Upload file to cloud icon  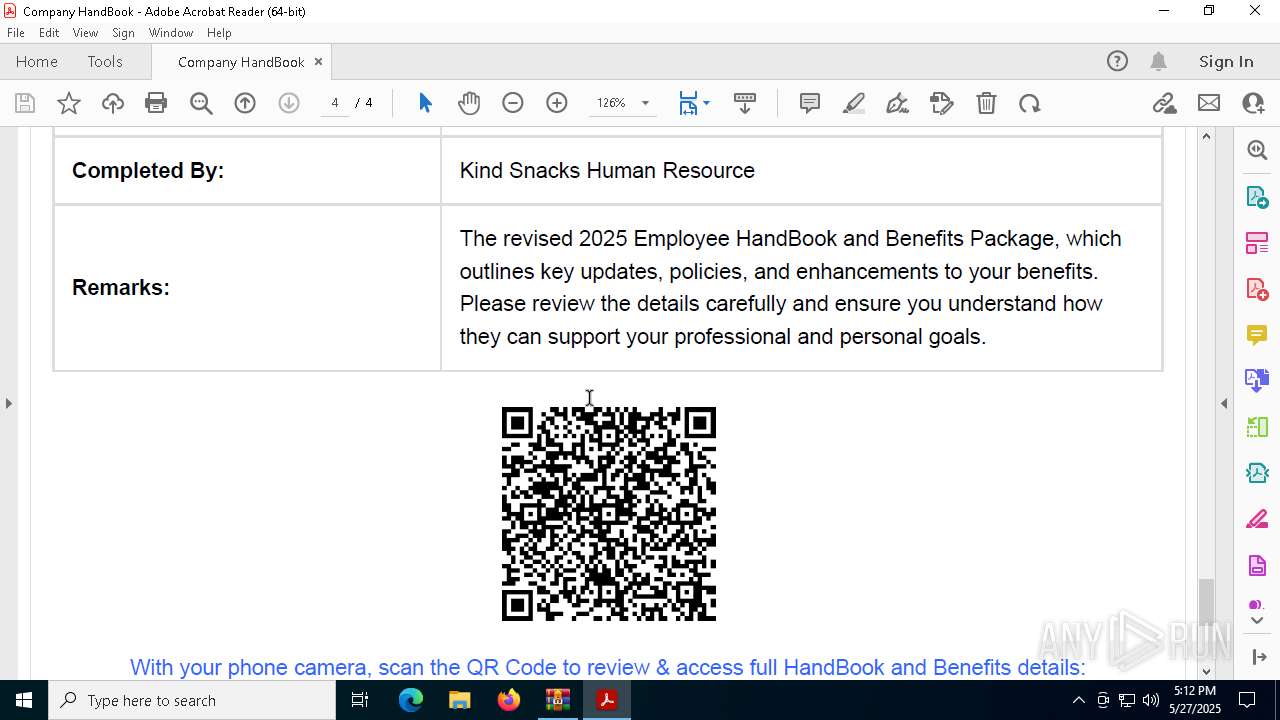(x=113, y=103)
